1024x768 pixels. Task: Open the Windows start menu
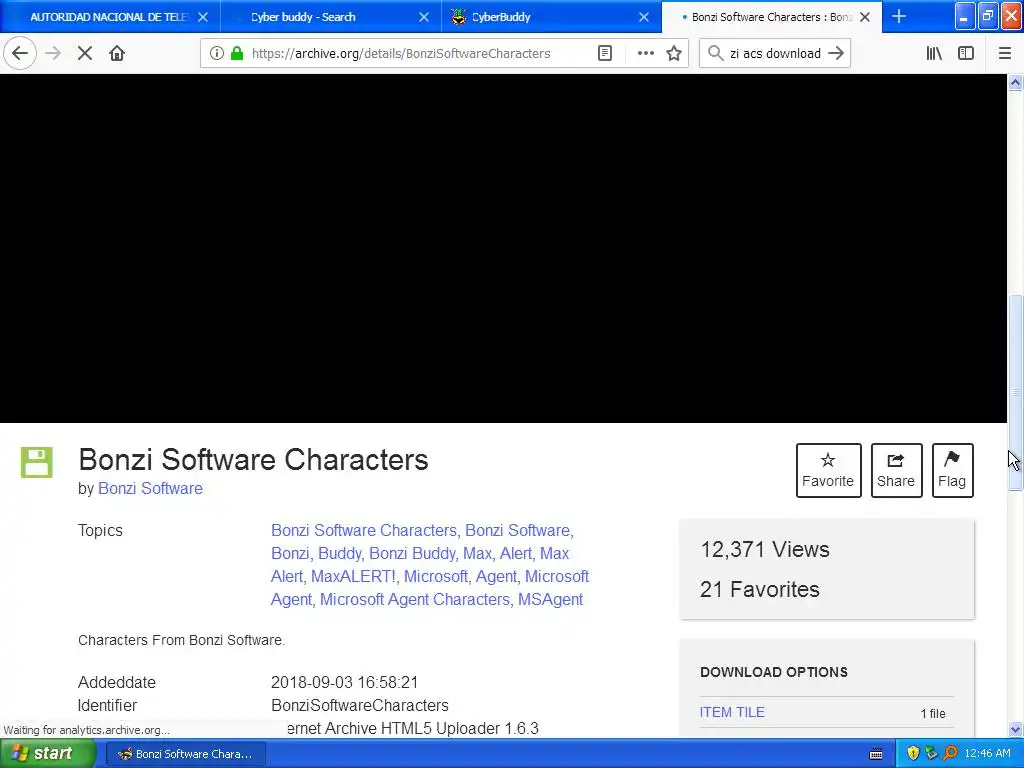(48, 754)
